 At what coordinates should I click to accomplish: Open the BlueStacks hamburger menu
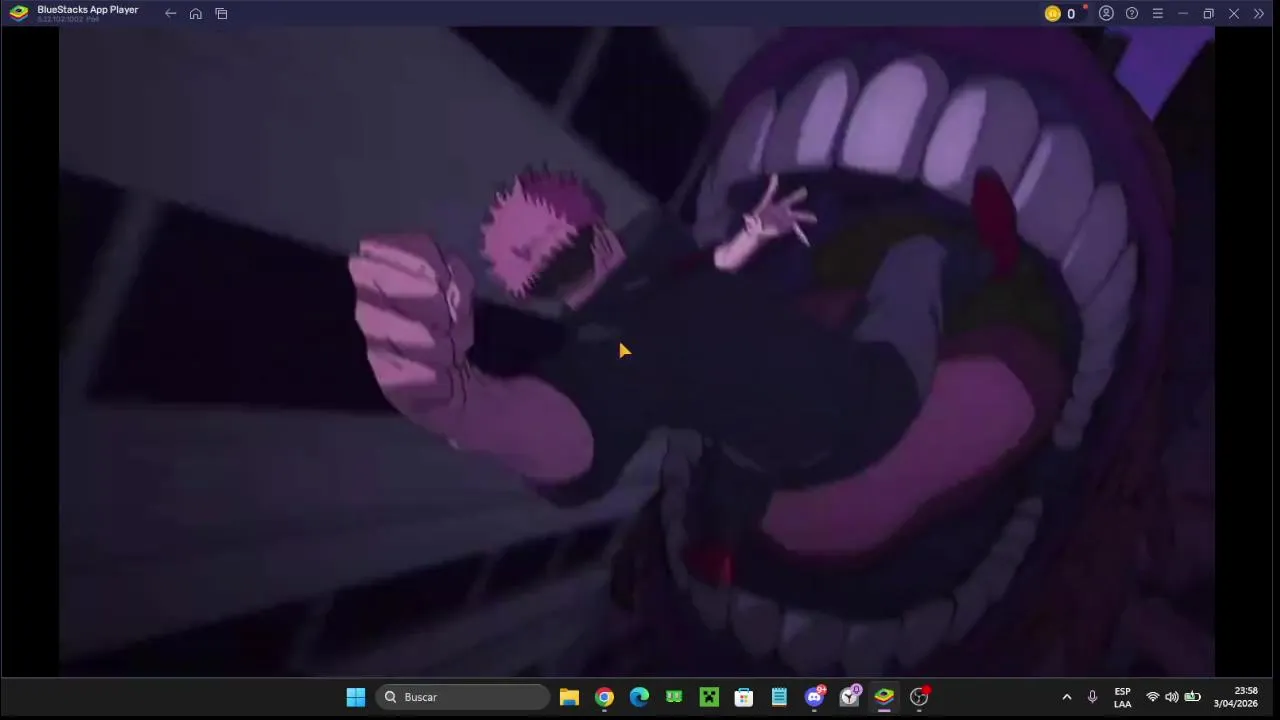1157,14
